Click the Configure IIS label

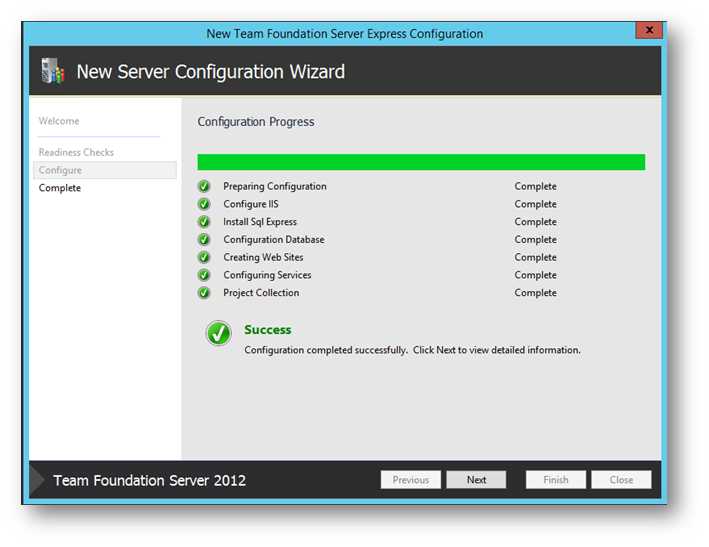[x=251, y=204]
